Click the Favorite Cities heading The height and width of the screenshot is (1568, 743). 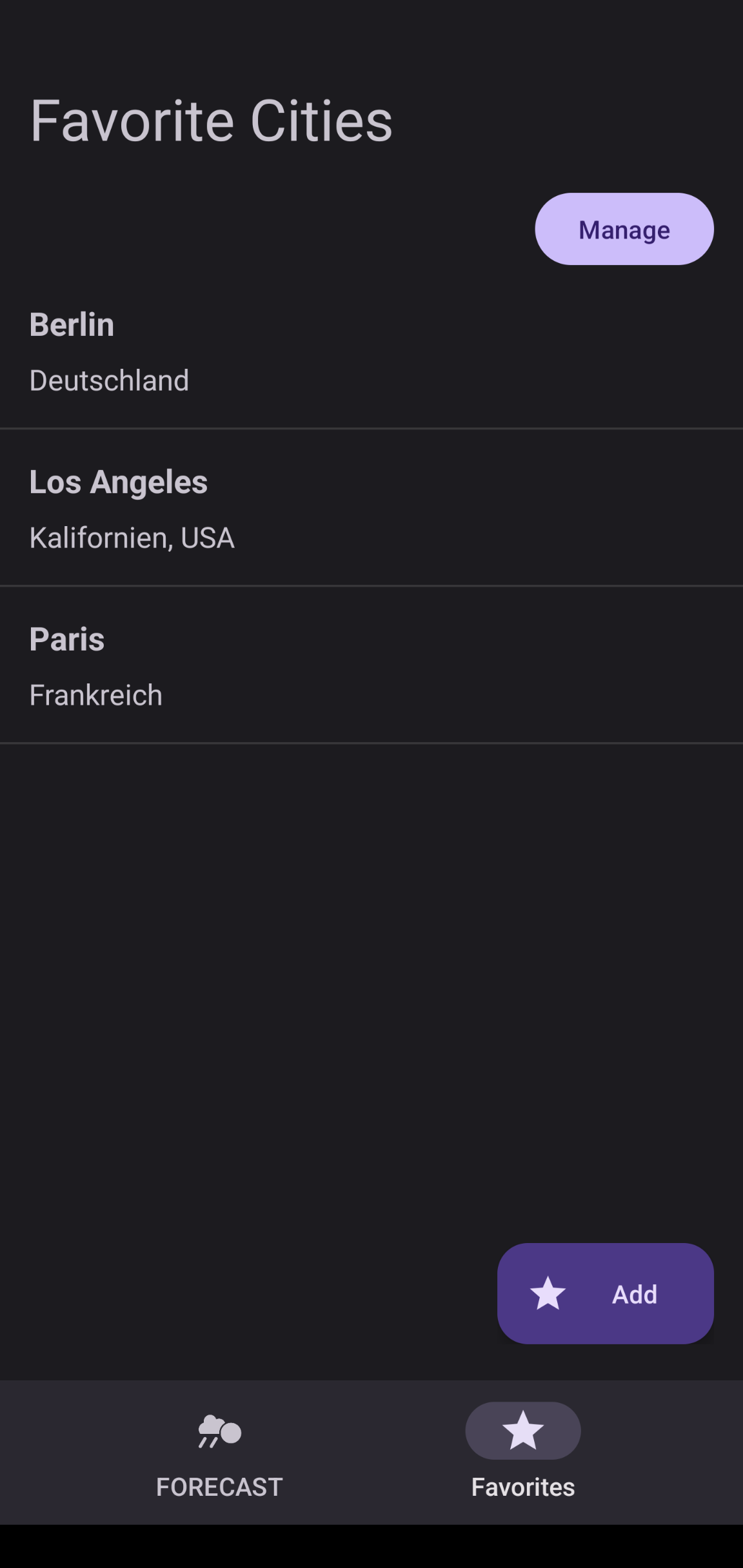click(212, 121)
